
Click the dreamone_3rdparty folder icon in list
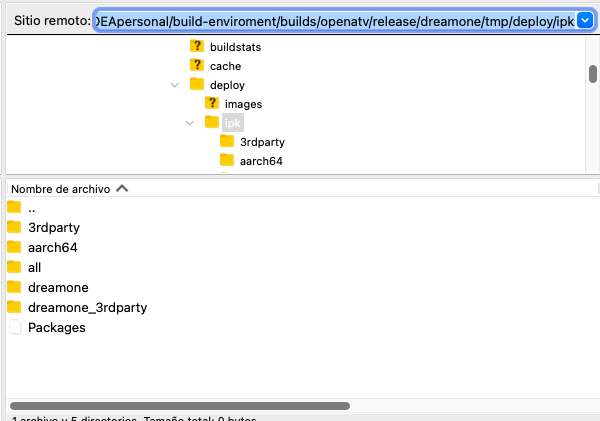(14, 307)
